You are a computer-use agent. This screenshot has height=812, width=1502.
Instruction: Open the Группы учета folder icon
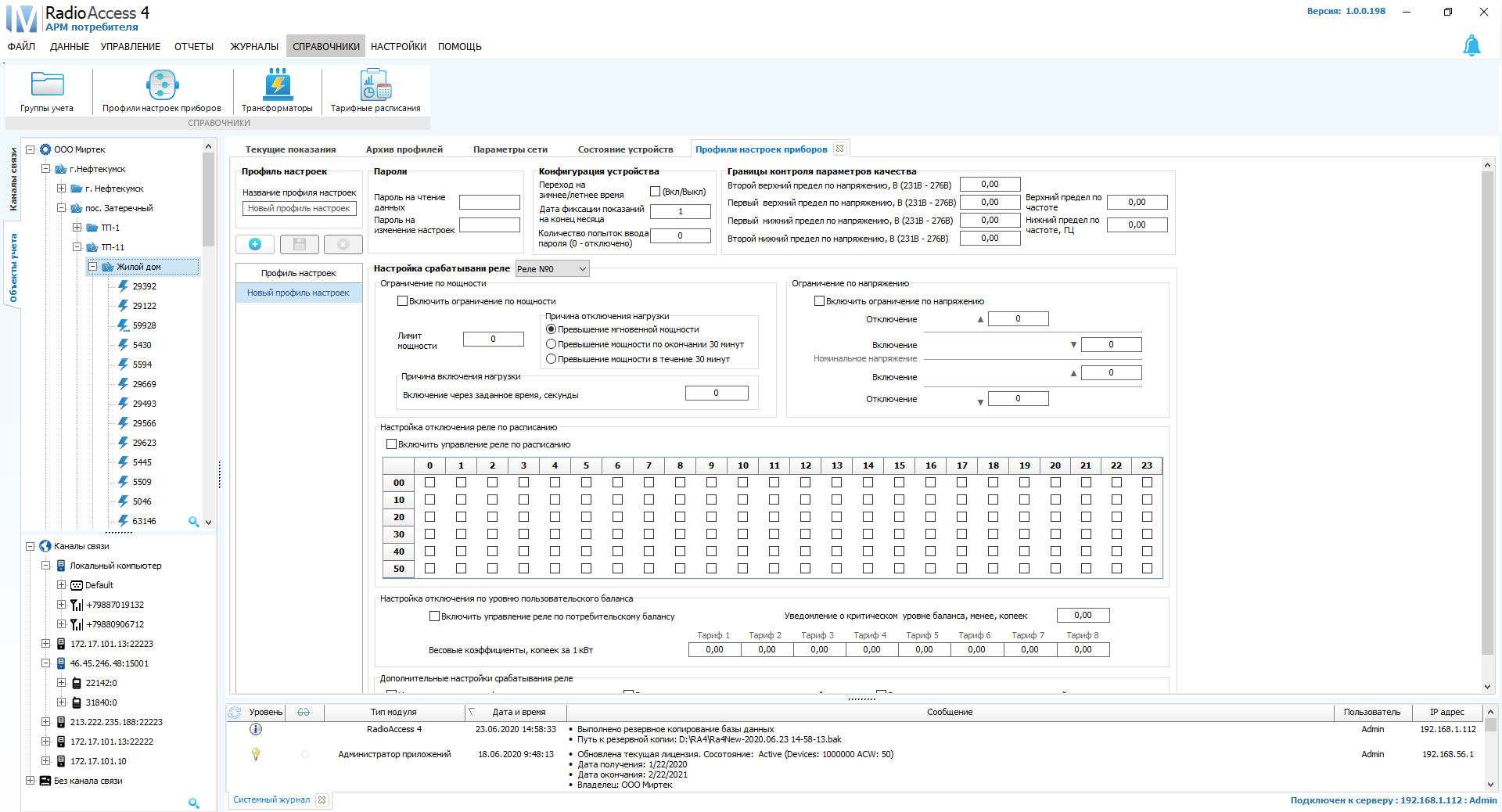coord(47,84)
